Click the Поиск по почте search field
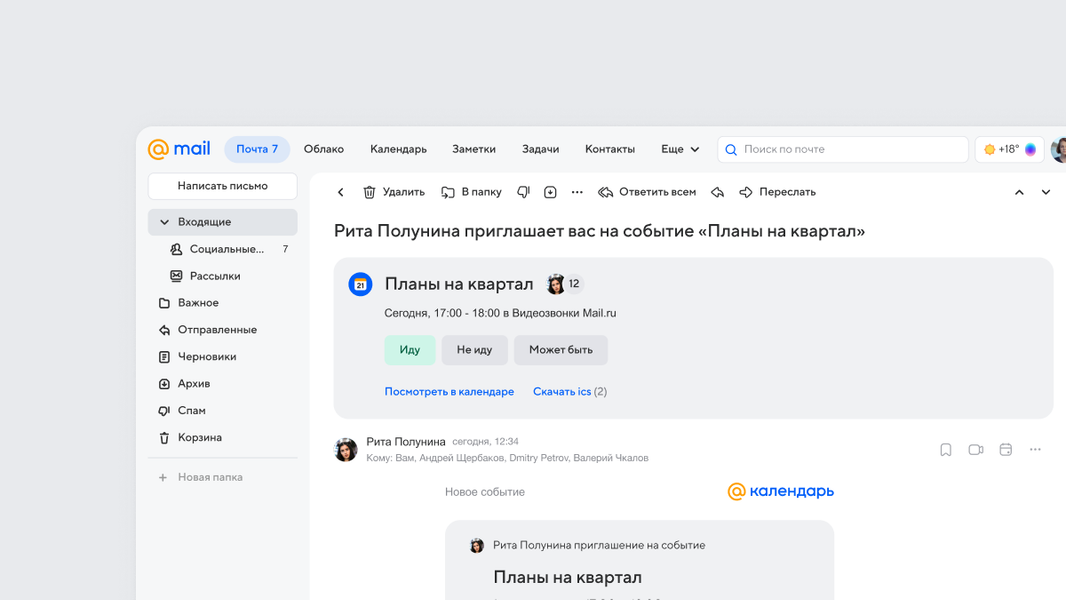Image resolution: width=1066 pixels, height=600 pixels. click(x=843, y=149)
